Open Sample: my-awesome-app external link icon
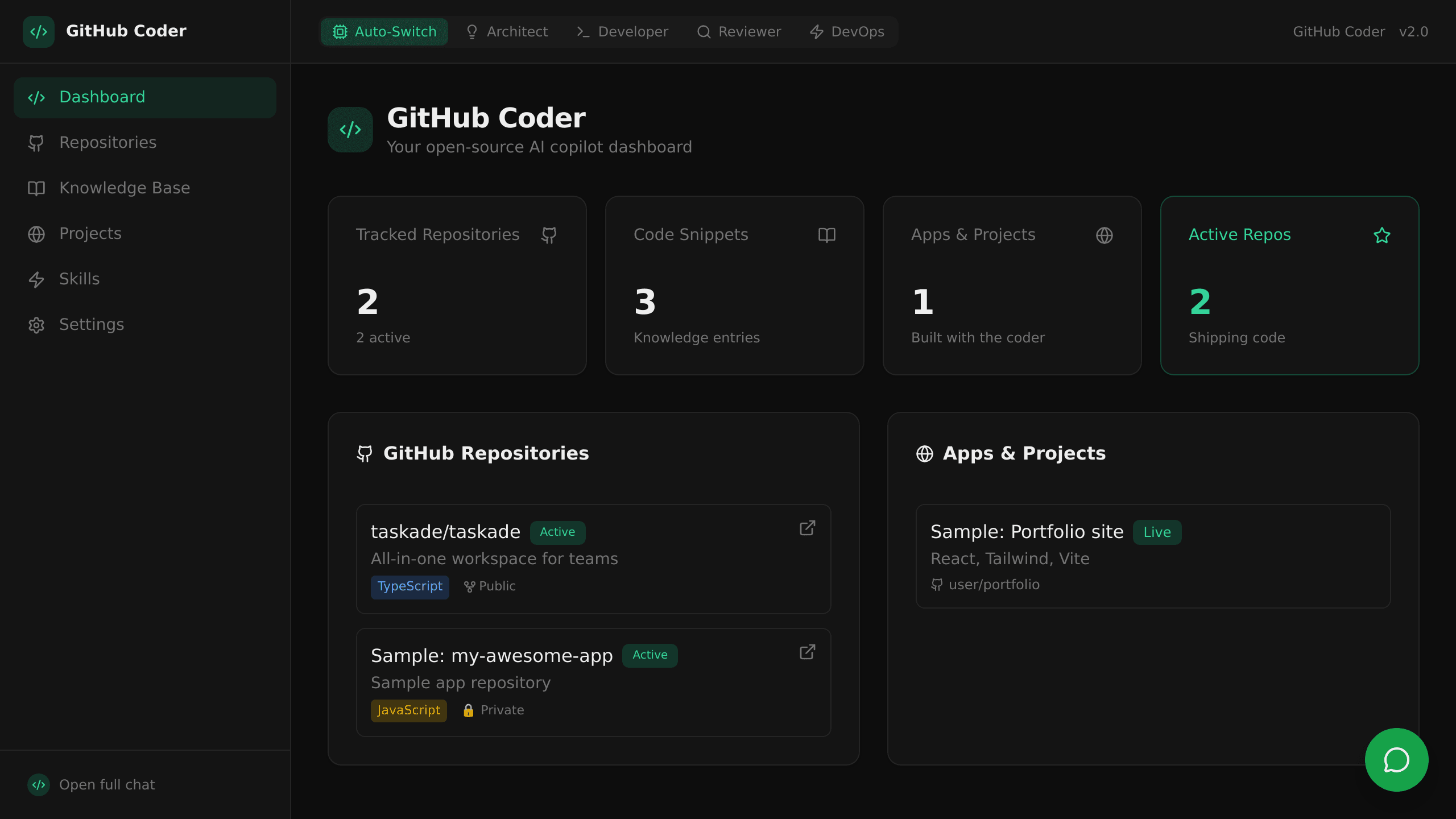1456x819 pixels. point(808,652)
